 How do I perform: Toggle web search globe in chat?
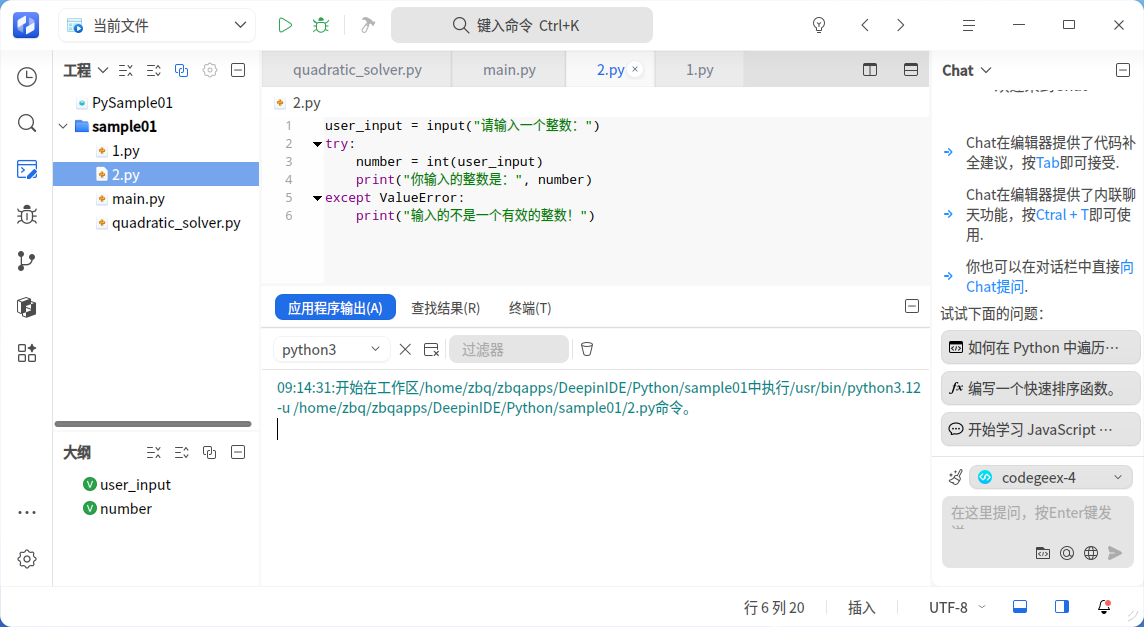1091,553
